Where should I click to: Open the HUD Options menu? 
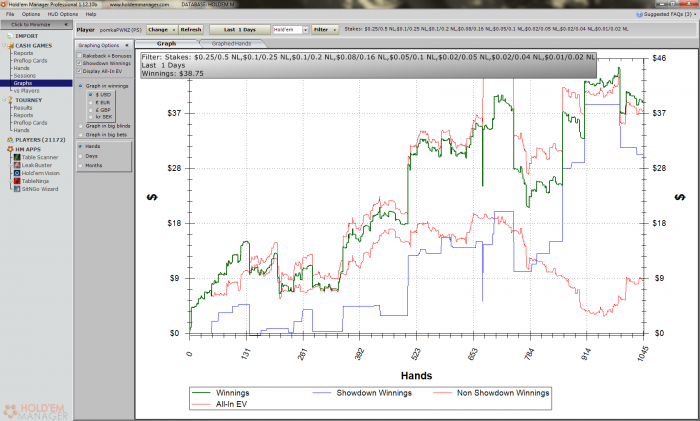tap(62, 14)
